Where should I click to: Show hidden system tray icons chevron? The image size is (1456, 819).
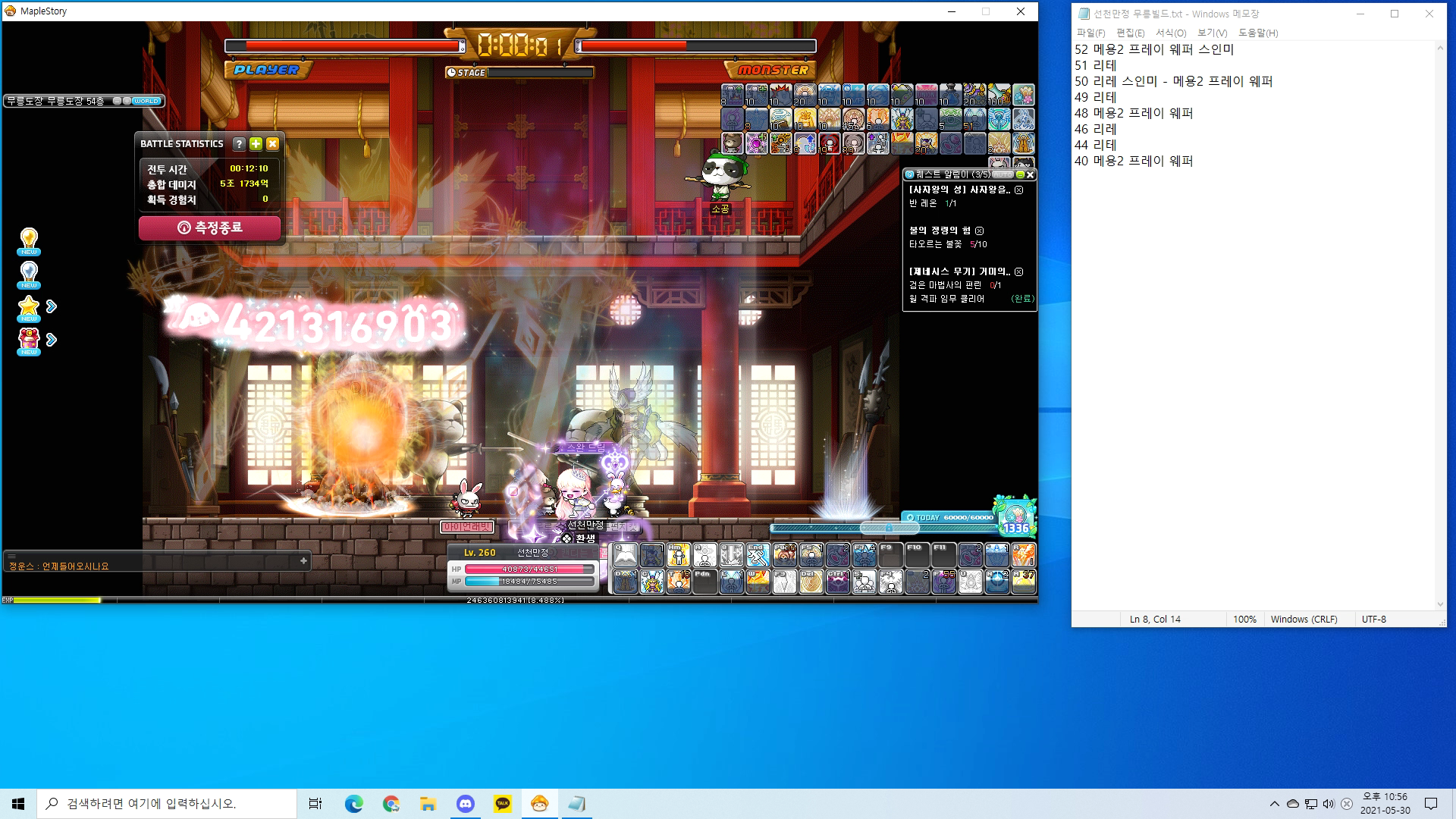tap(1274, 804)
